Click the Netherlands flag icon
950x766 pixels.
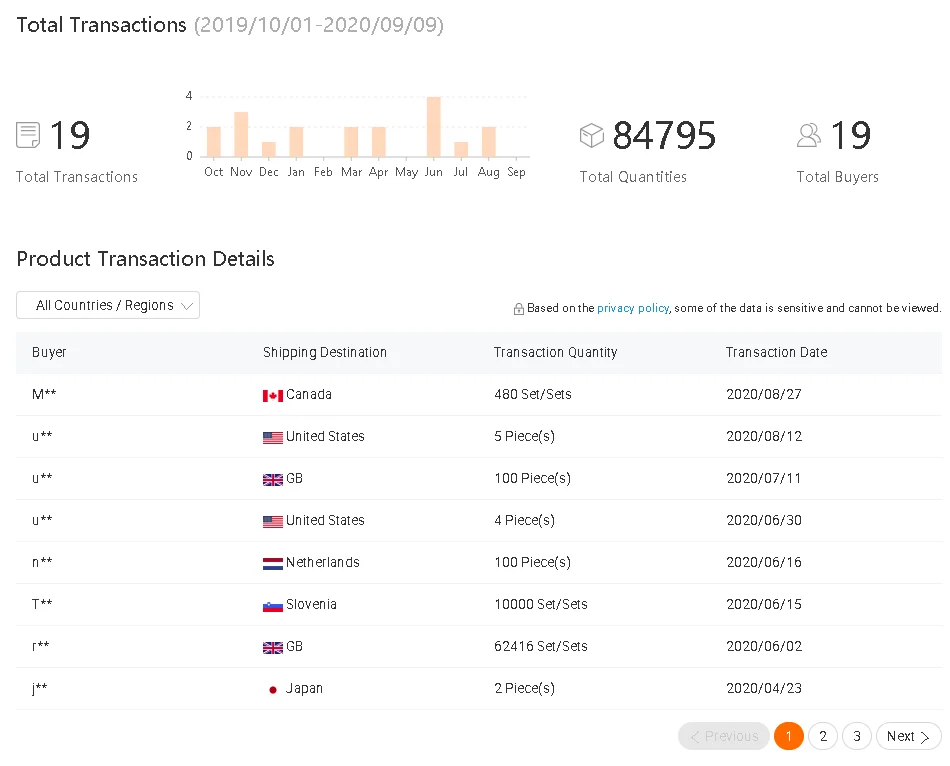click(x=273, y=563)
